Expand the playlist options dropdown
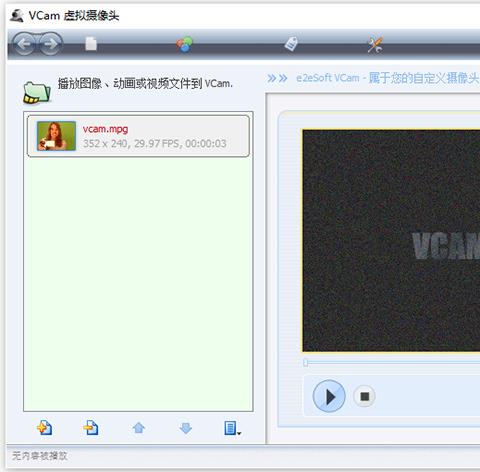This screenshot has height=472, width=480. pos(232,428)
